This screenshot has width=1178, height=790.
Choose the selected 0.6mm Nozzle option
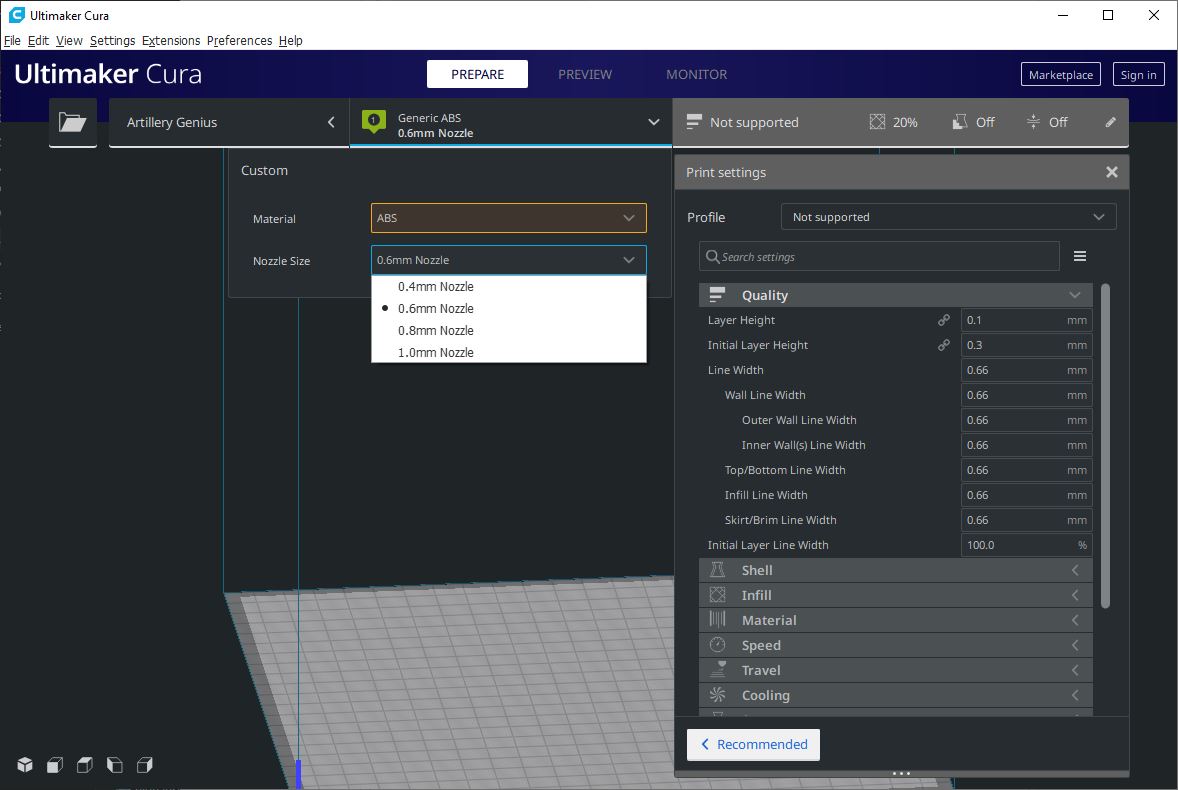[x=509, y=308]
